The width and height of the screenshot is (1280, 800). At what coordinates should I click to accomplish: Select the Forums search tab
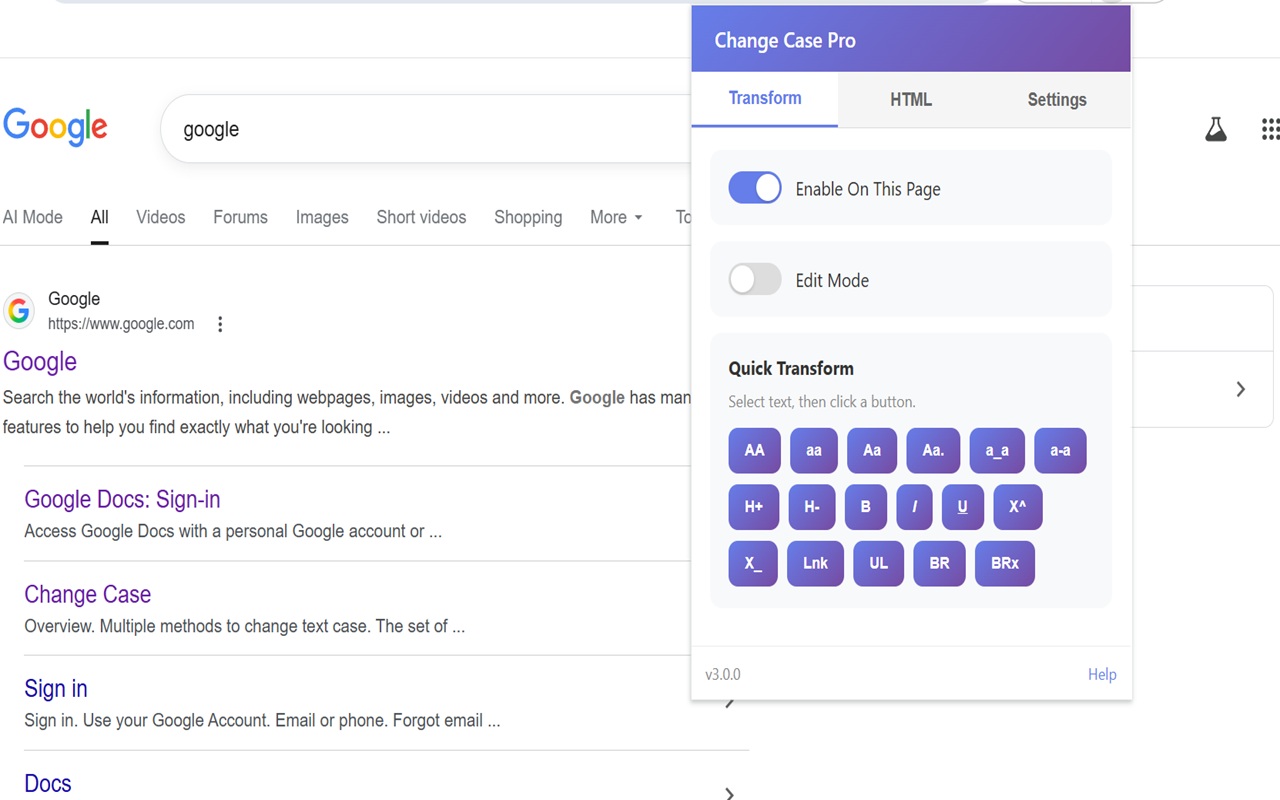point(240,217)
